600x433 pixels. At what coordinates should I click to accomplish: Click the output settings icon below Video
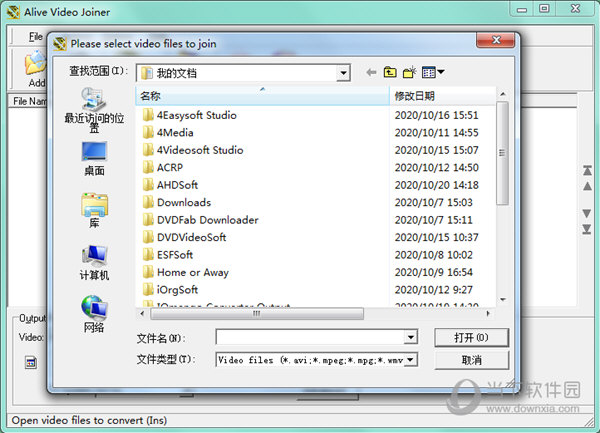tap(31, 362)
